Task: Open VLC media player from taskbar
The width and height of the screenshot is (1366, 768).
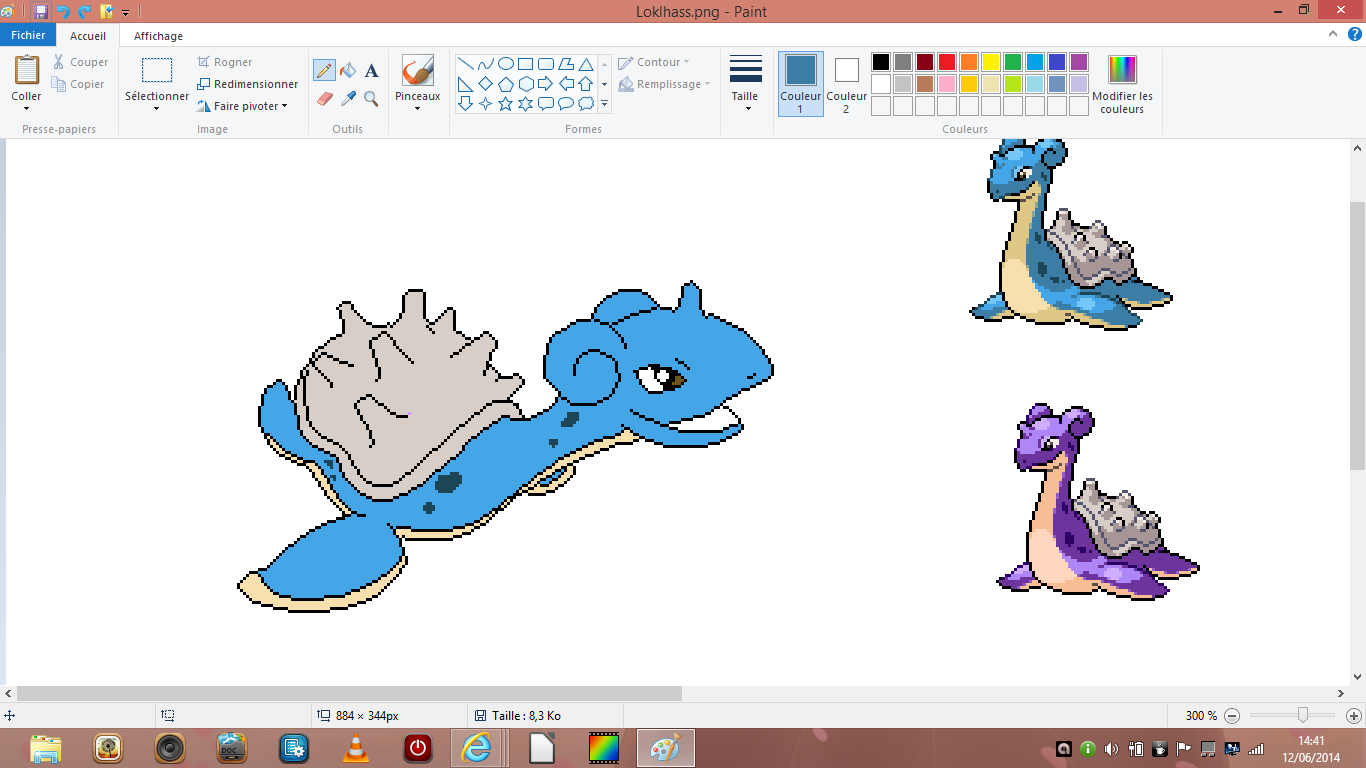Action: click(x=354, y=748)
